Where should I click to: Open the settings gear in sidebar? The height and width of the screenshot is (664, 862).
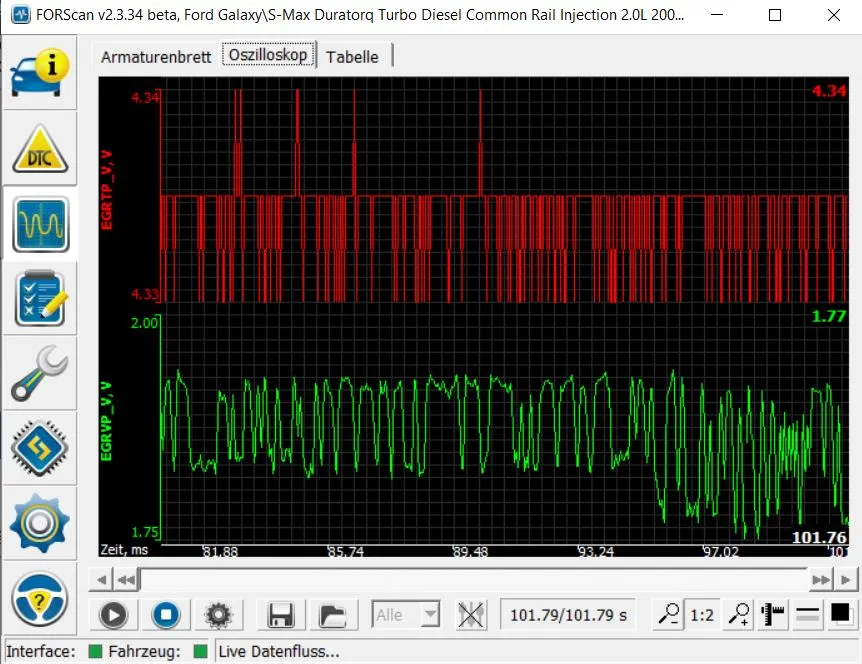tap(40, 522)
